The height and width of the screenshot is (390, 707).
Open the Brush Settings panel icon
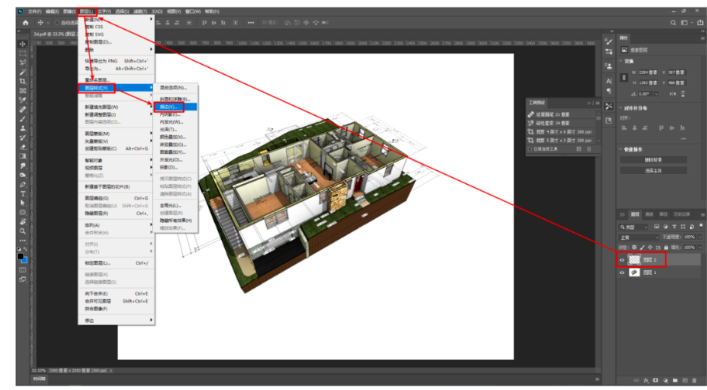609,41
